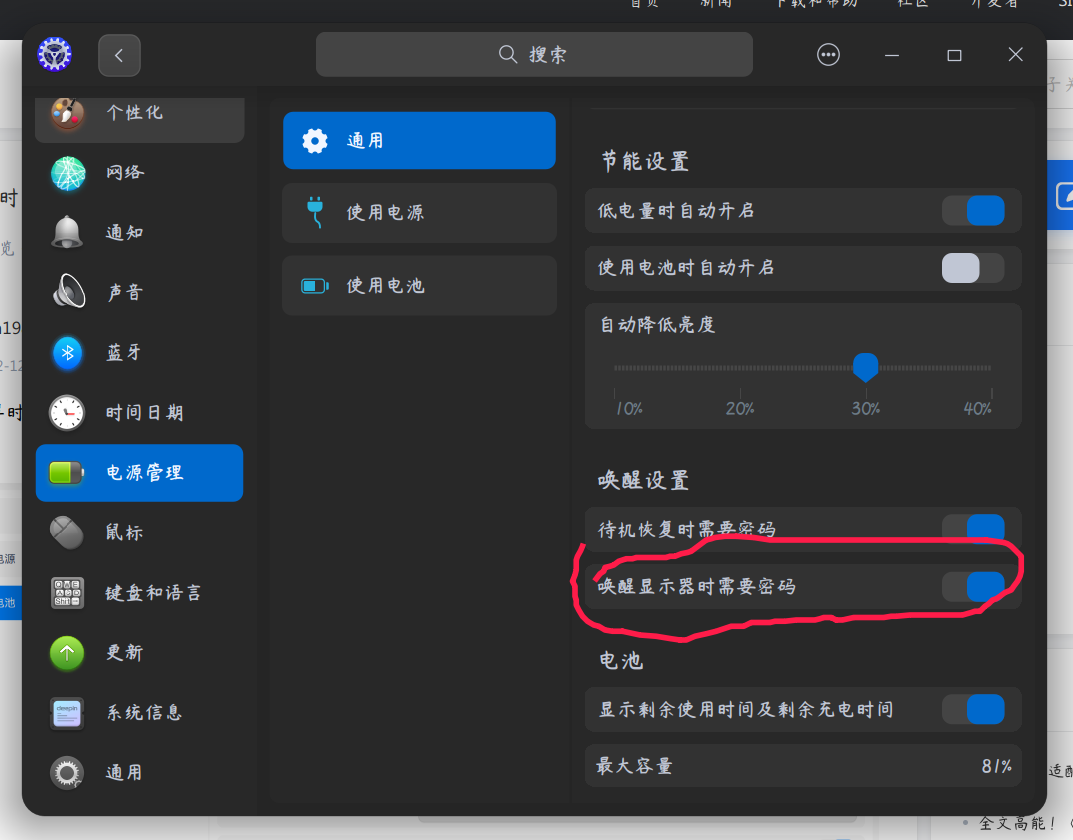Select the 系统信息 icon
The image size is (1073, 840).
tap(67, 713)
